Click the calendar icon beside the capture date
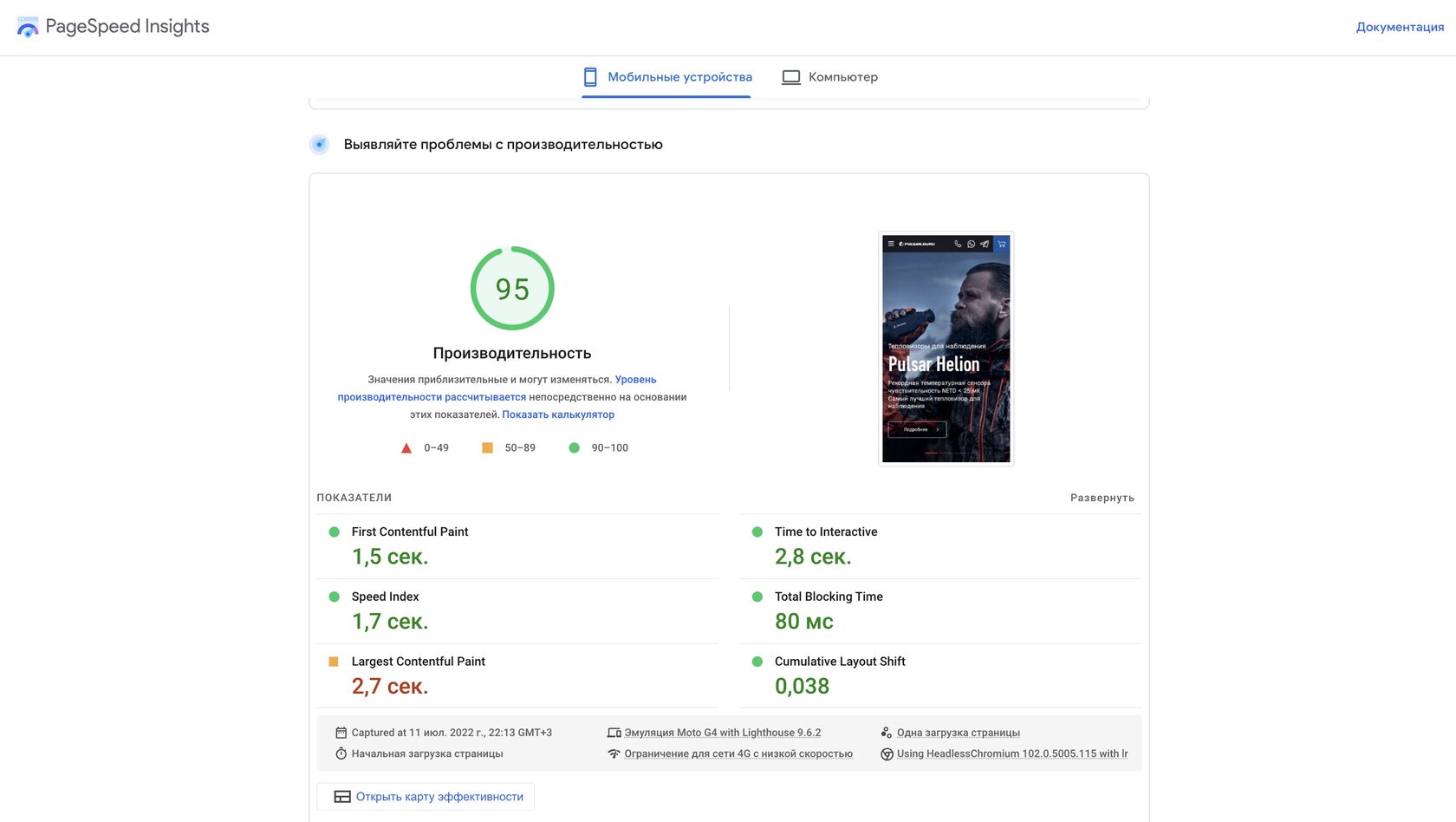Screen dimensions: 1456x822 point(341,733)
